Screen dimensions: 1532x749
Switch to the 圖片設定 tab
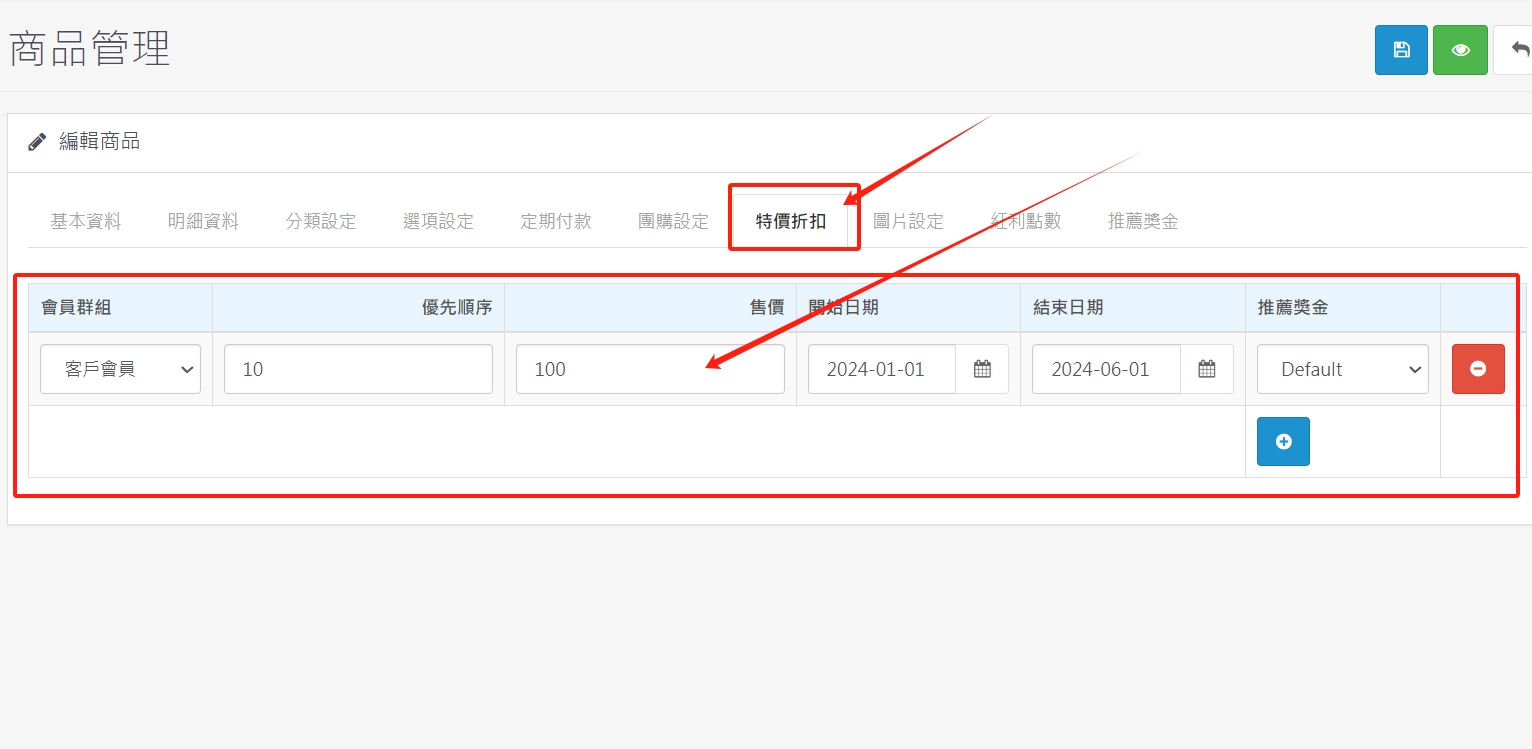click(x=908, y=221)
